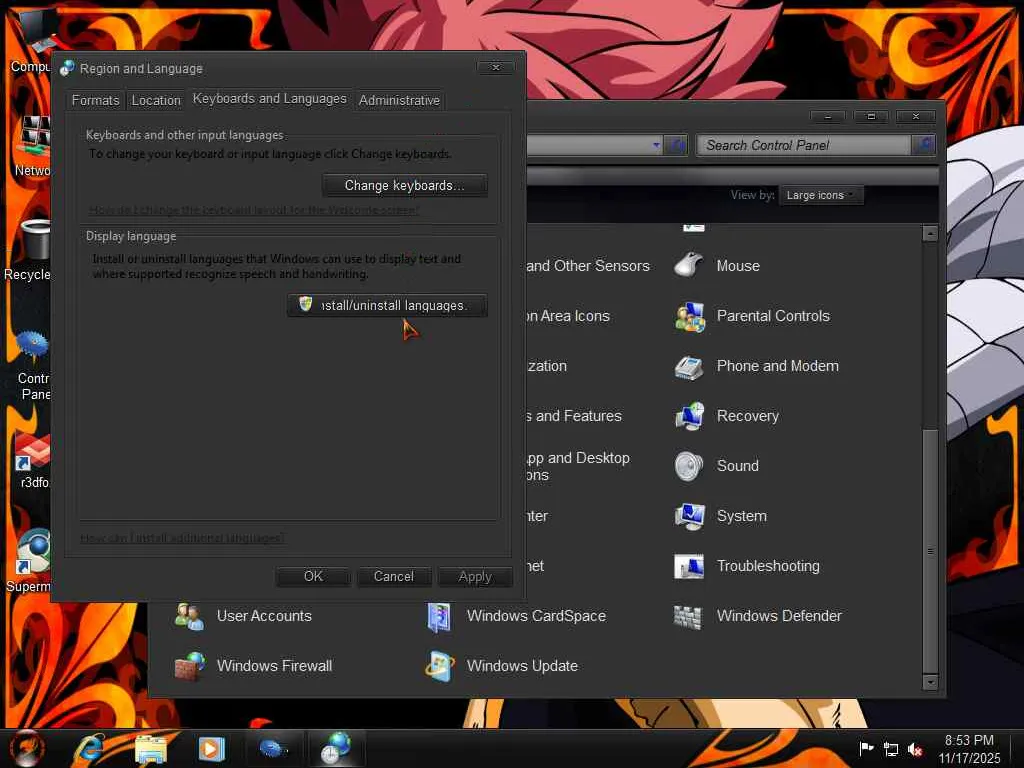Click the Install/uninstall languages button

[387, 305]
